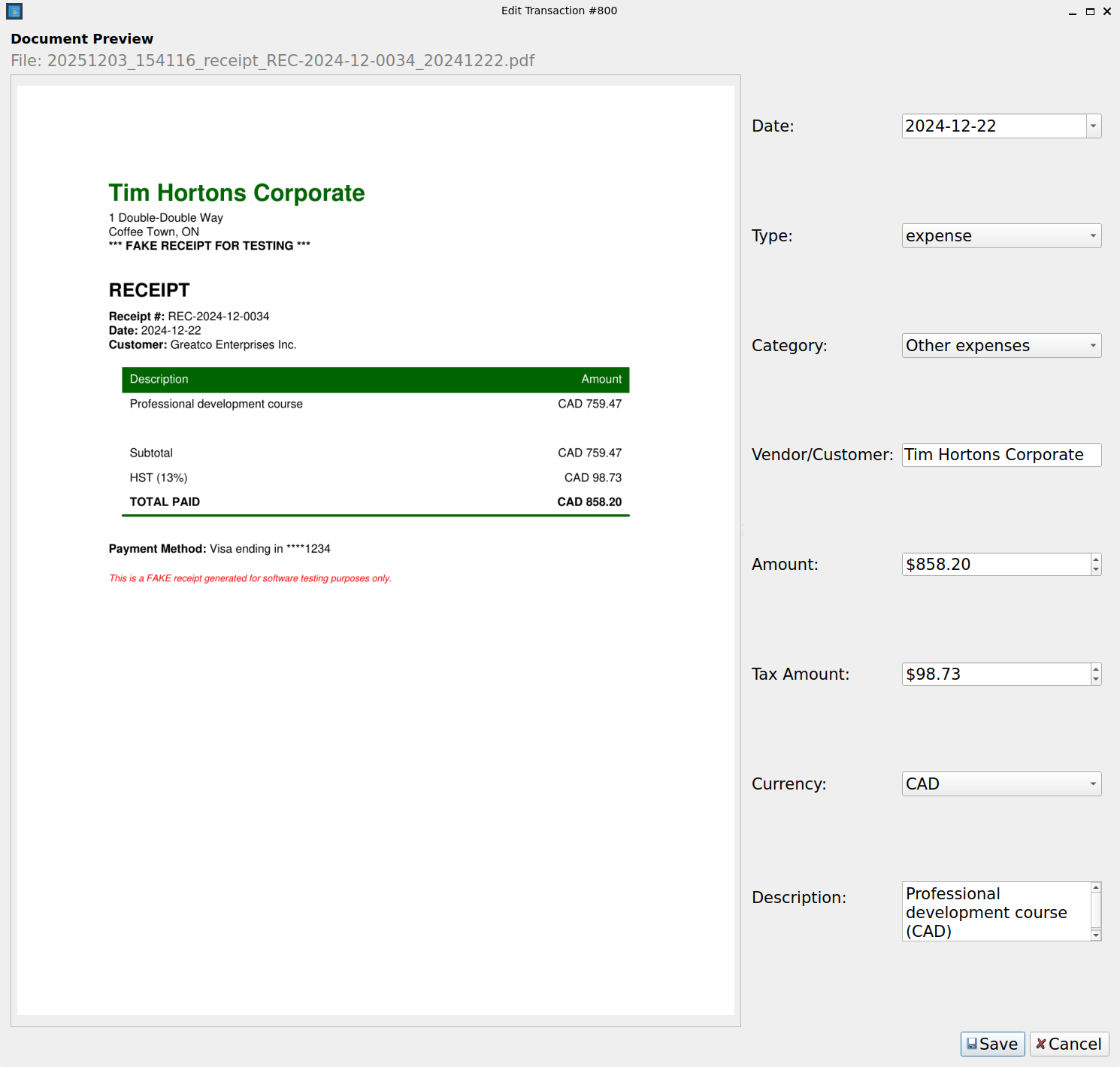Click the TOTAL PAID line on the receipt
The width and height of the screenshot is (1120, 1067).
[x=165, y=502]
